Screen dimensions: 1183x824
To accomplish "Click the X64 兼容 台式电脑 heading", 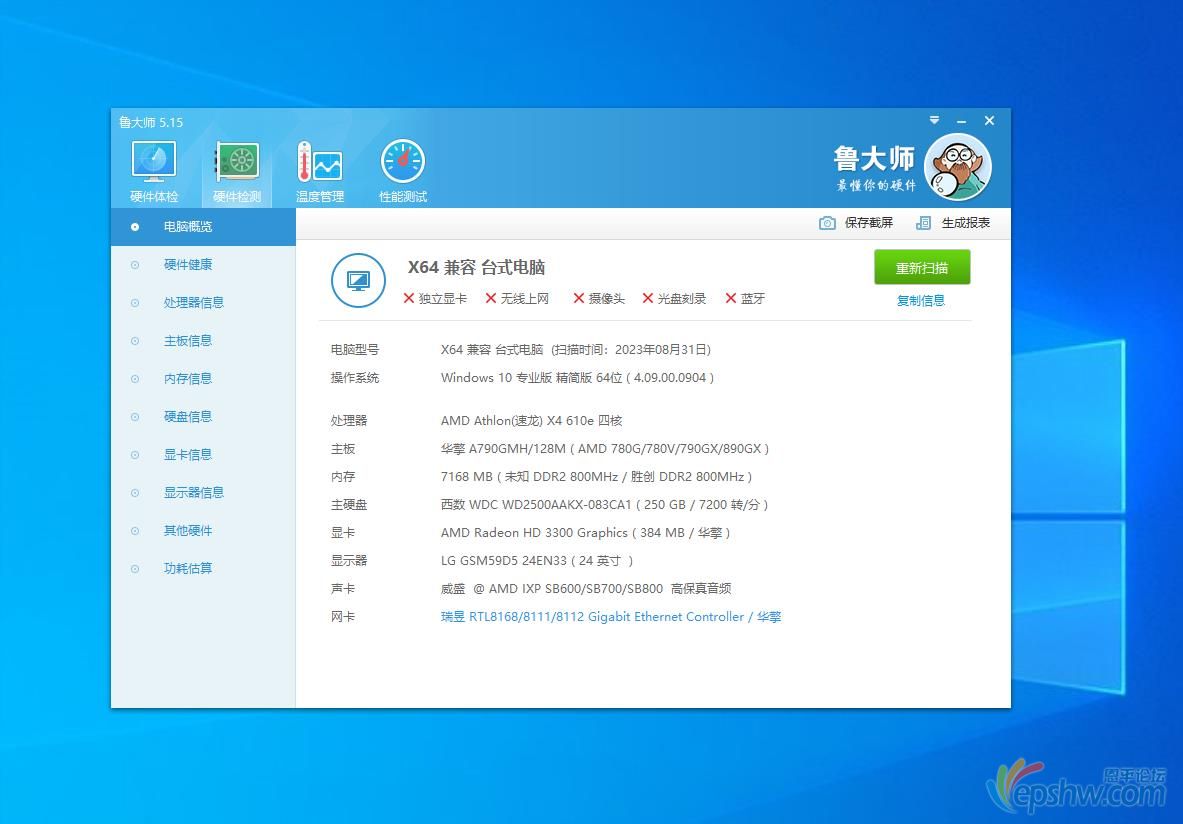I will click(x=477, y=267).
